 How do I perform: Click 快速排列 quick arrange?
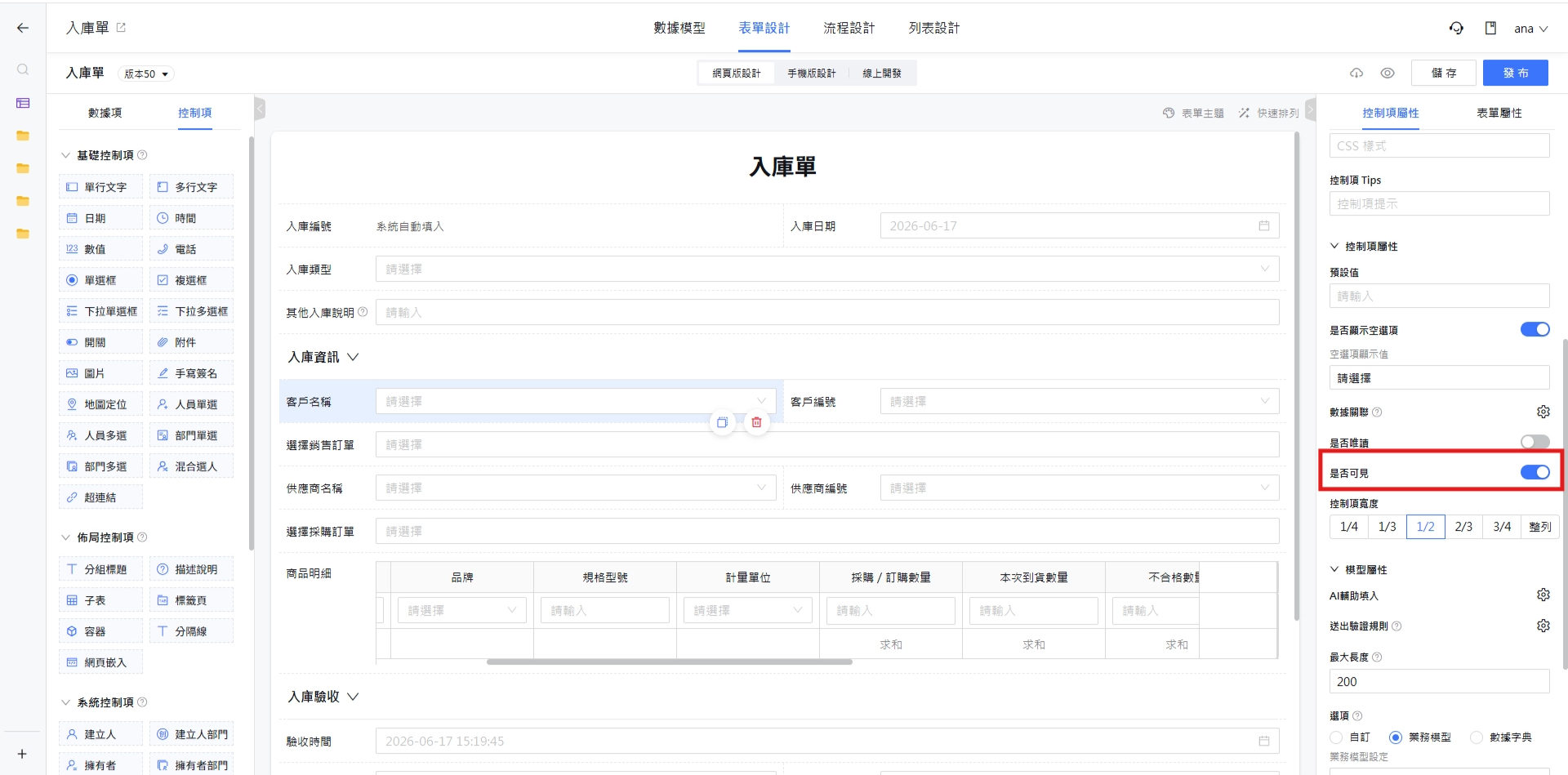click(1268, 114)
